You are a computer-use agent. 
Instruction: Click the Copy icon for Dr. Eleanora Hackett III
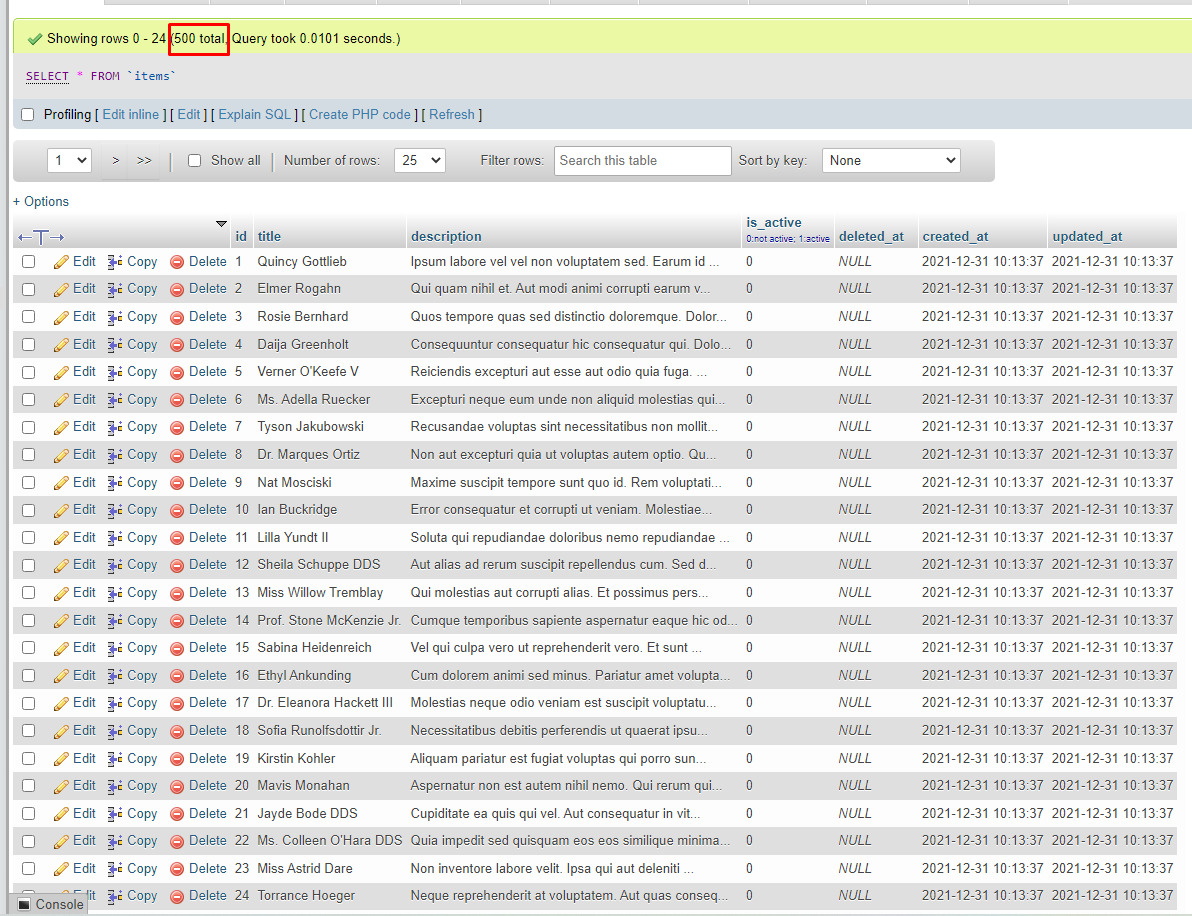[x=115, y=704]
